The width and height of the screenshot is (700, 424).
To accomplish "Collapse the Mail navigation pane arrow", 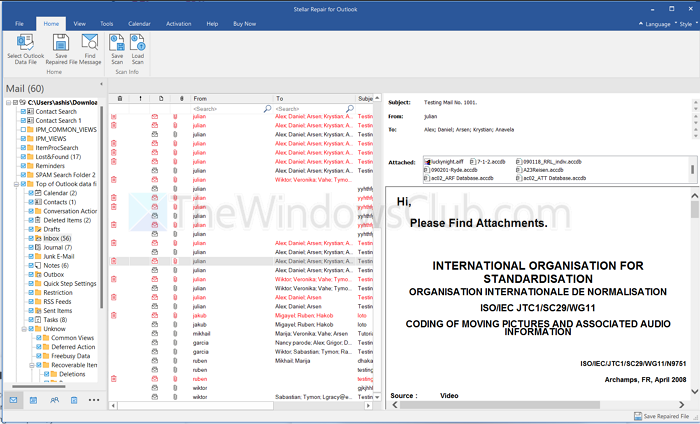I will 101,84.
